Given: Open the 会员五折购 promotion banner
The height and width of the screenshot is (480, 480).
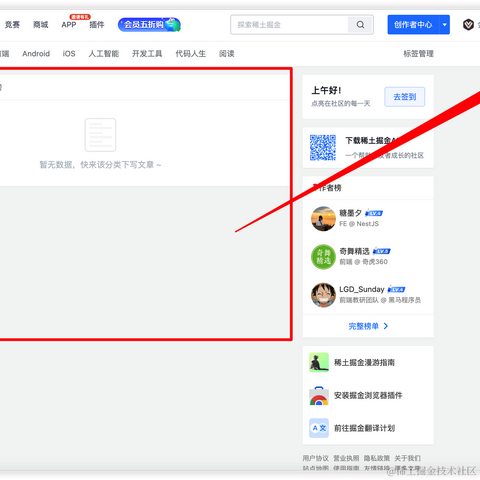Looking at the screenshot, I should (149, 25).
